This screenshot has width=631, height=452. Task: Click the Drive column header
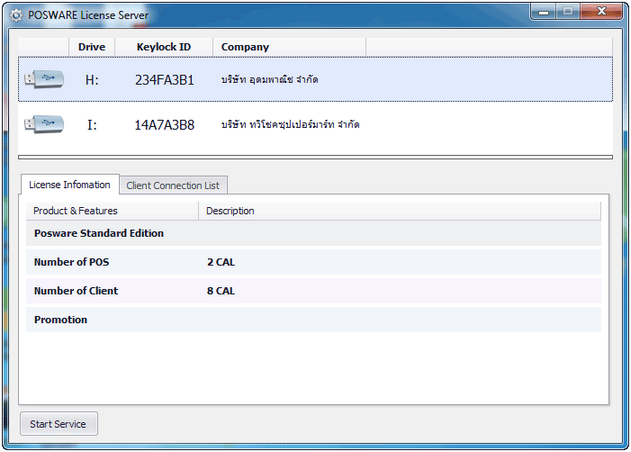point(91,47)
